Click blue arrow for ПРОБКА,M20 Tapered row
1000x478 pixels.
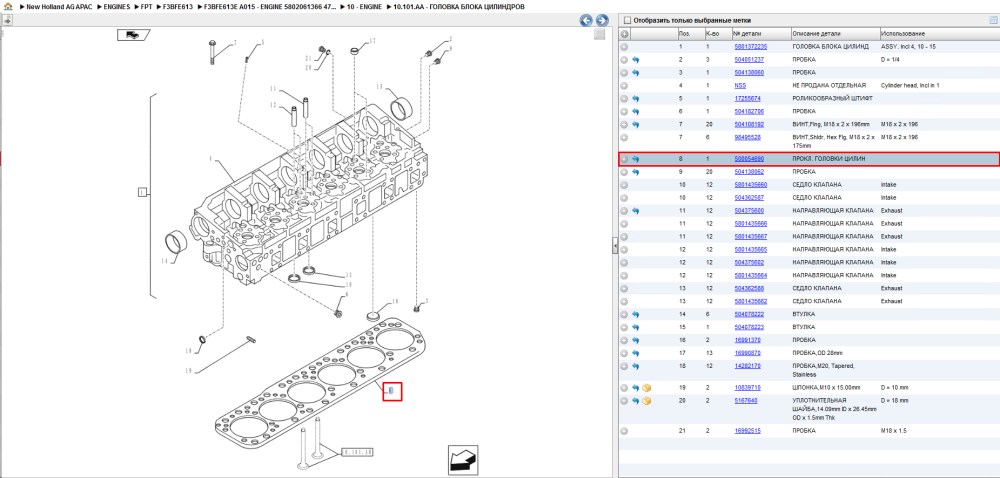636,366
